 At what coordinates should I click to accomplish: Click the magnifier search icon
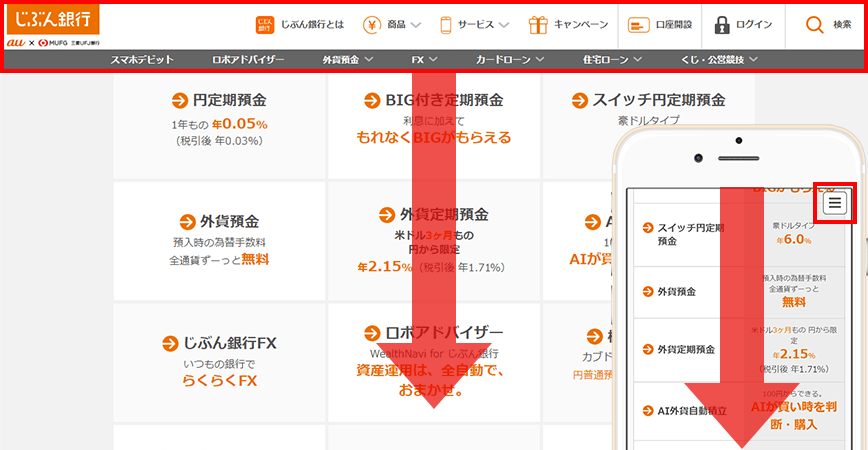(814, 25)
